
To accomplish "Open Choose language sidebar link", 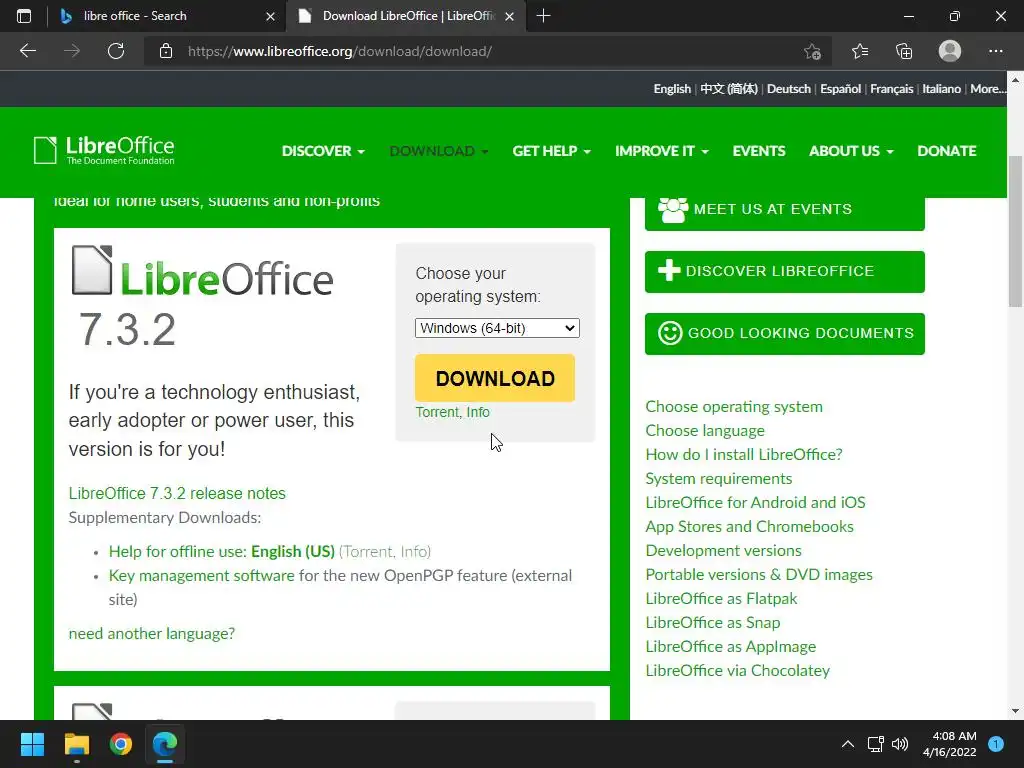I will coord(705,430).
